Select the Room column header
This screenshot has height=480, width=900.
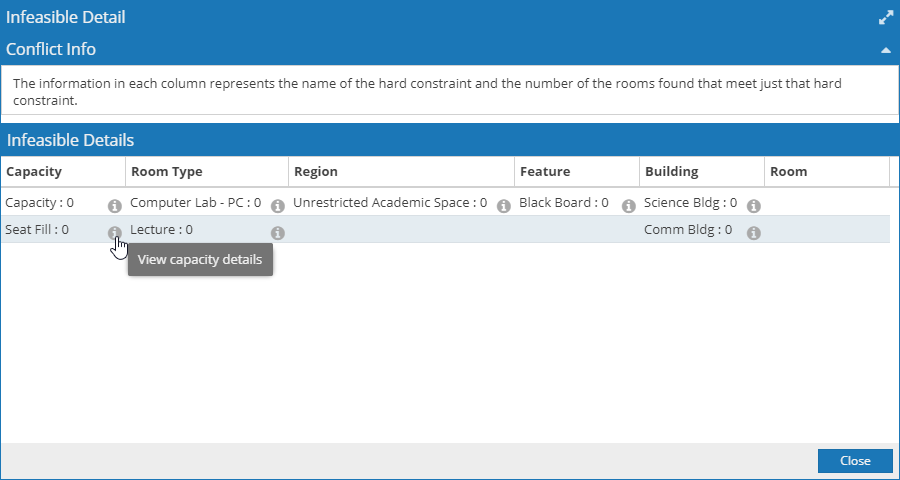click(x=827, y=172)
